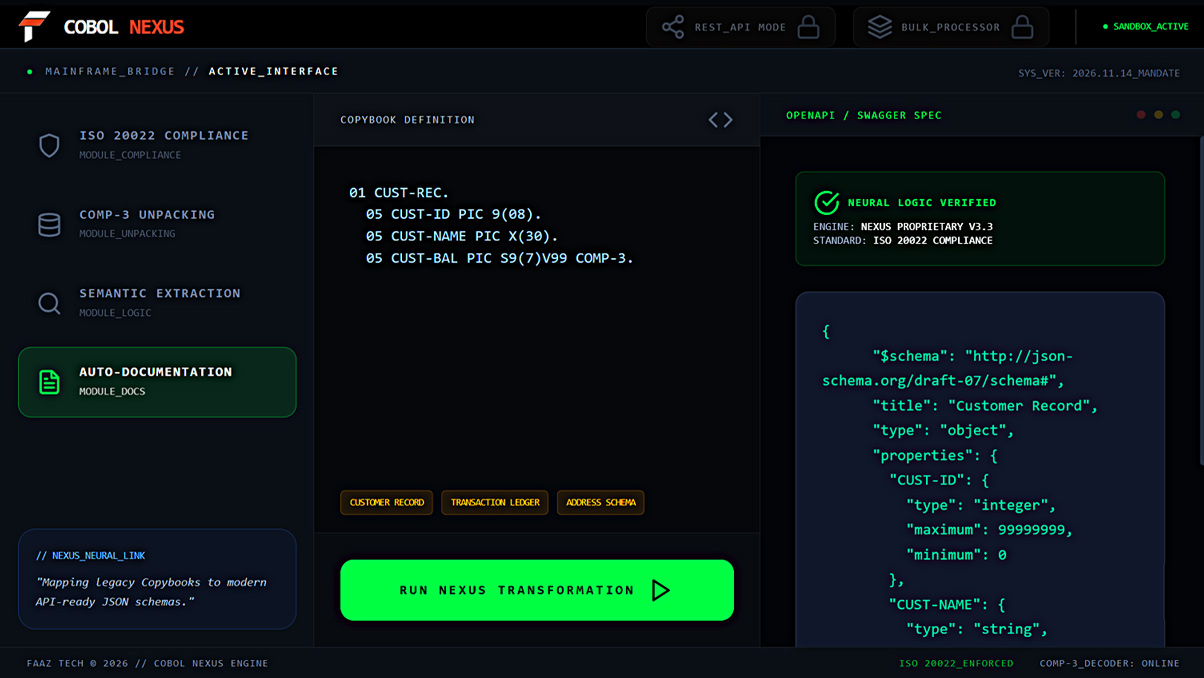
Task: Click the SANDBOX_ACTIVE status indicator
Action: 1146,27
